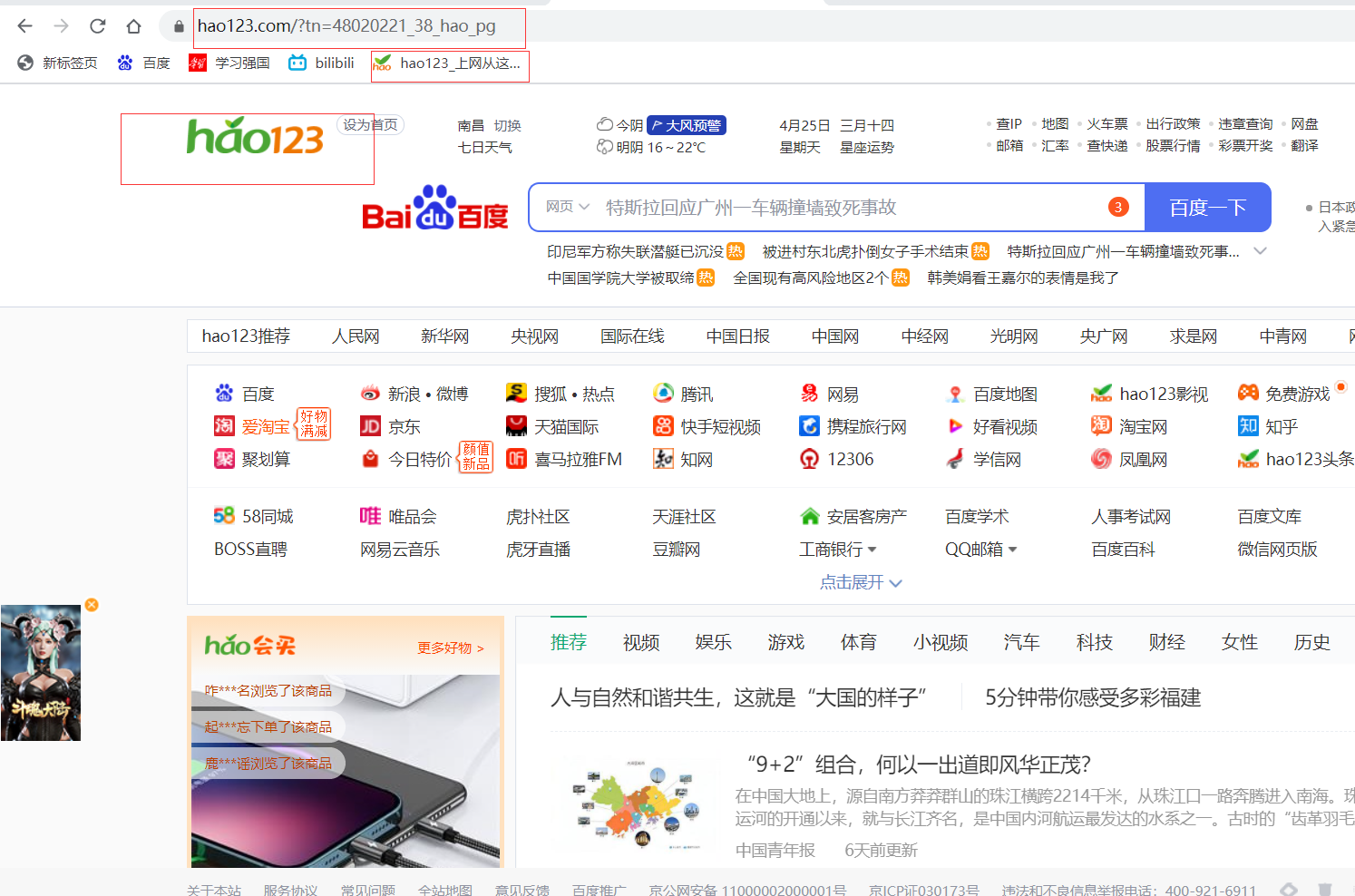
Task: Open the 58同城 link
Action: tap(253, 516)
